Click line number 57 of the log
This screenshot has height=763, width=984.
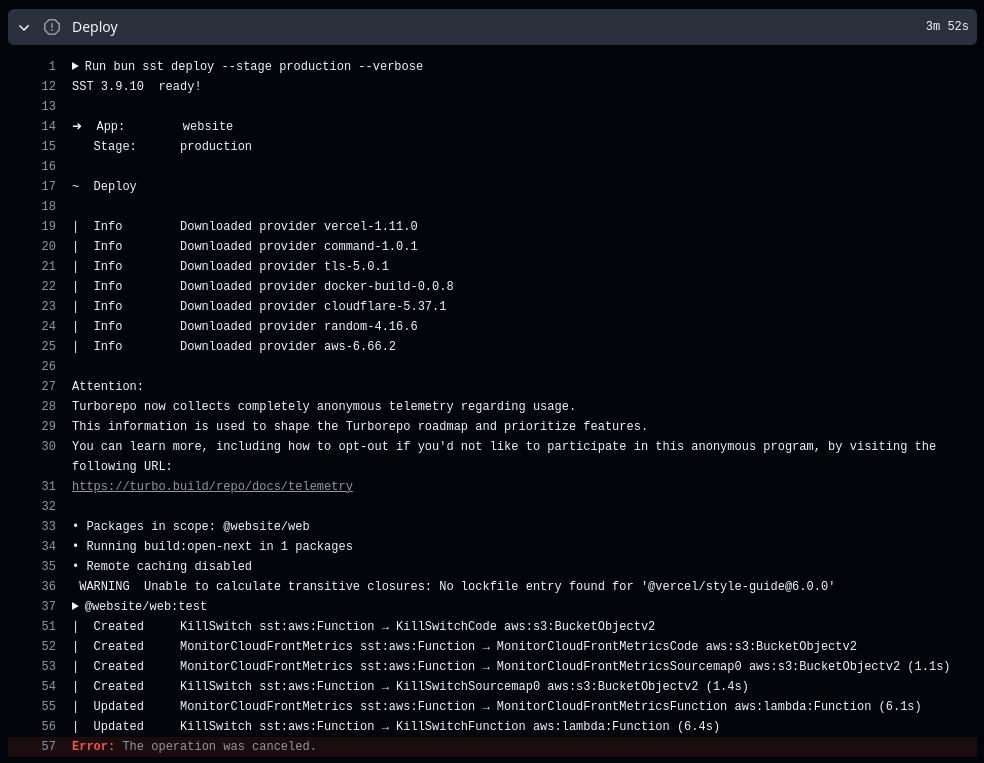[48, 746]
